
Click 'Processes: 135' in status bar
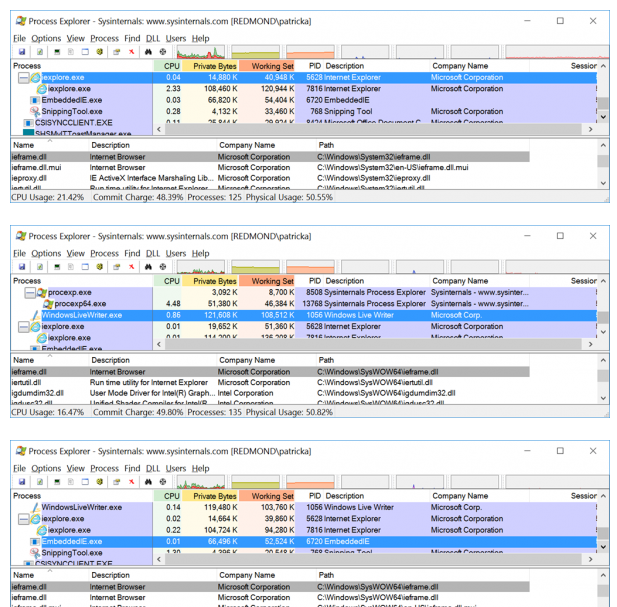coord(214,412)
